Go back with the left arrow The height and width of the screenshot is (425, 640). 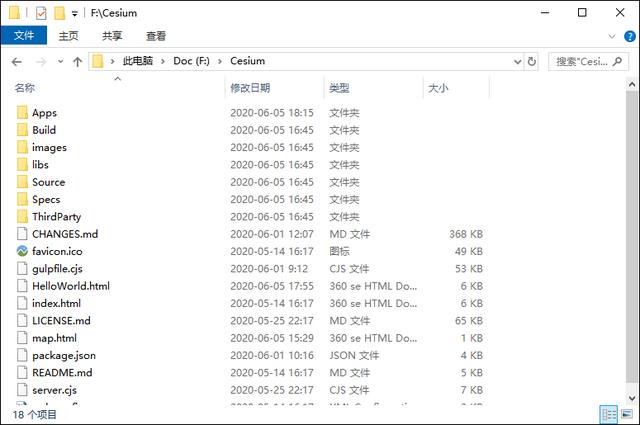17,62
